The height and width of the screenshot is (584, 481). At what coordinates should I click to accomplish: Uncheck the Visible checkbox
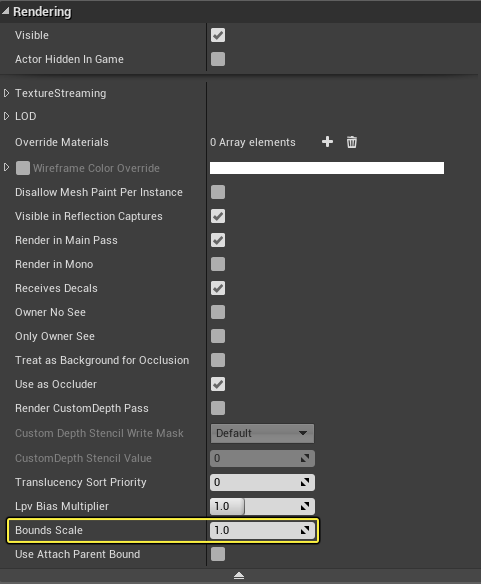(218, 35)
